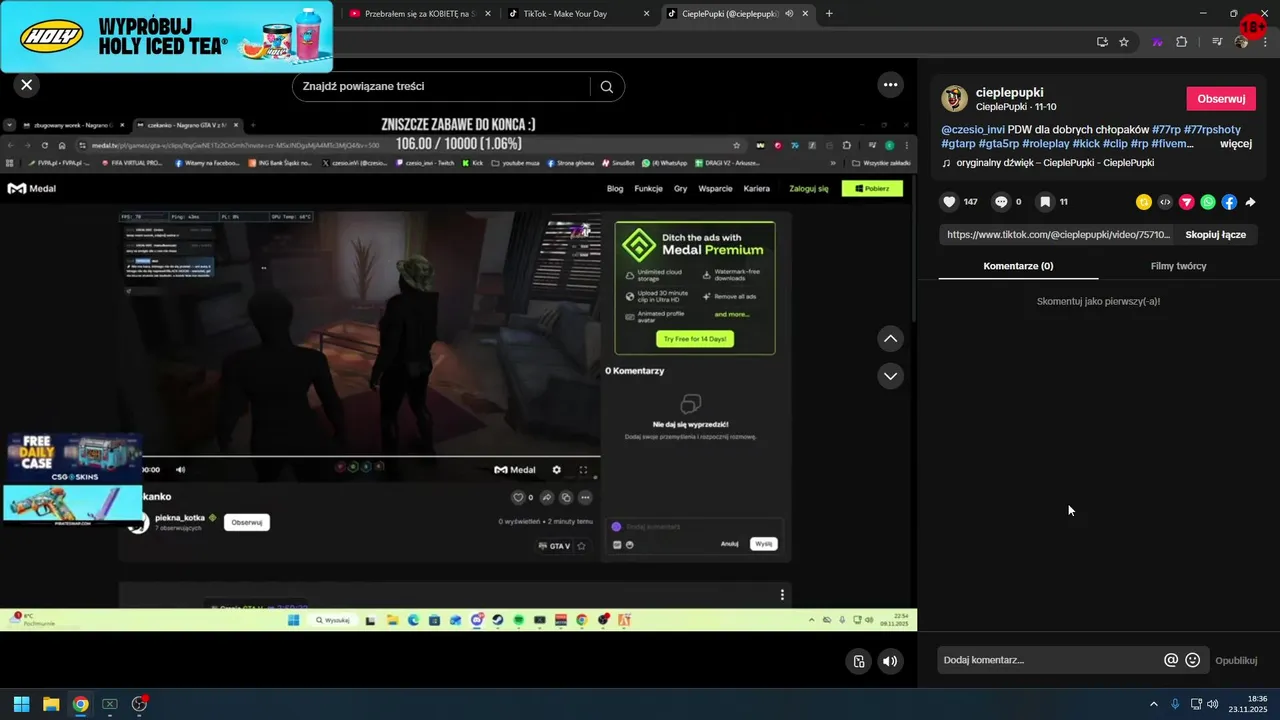Image resolution: width=1280 pixels, height=720 pixels.
Task: Open the three-dot options menu on video
Action: 890,85
